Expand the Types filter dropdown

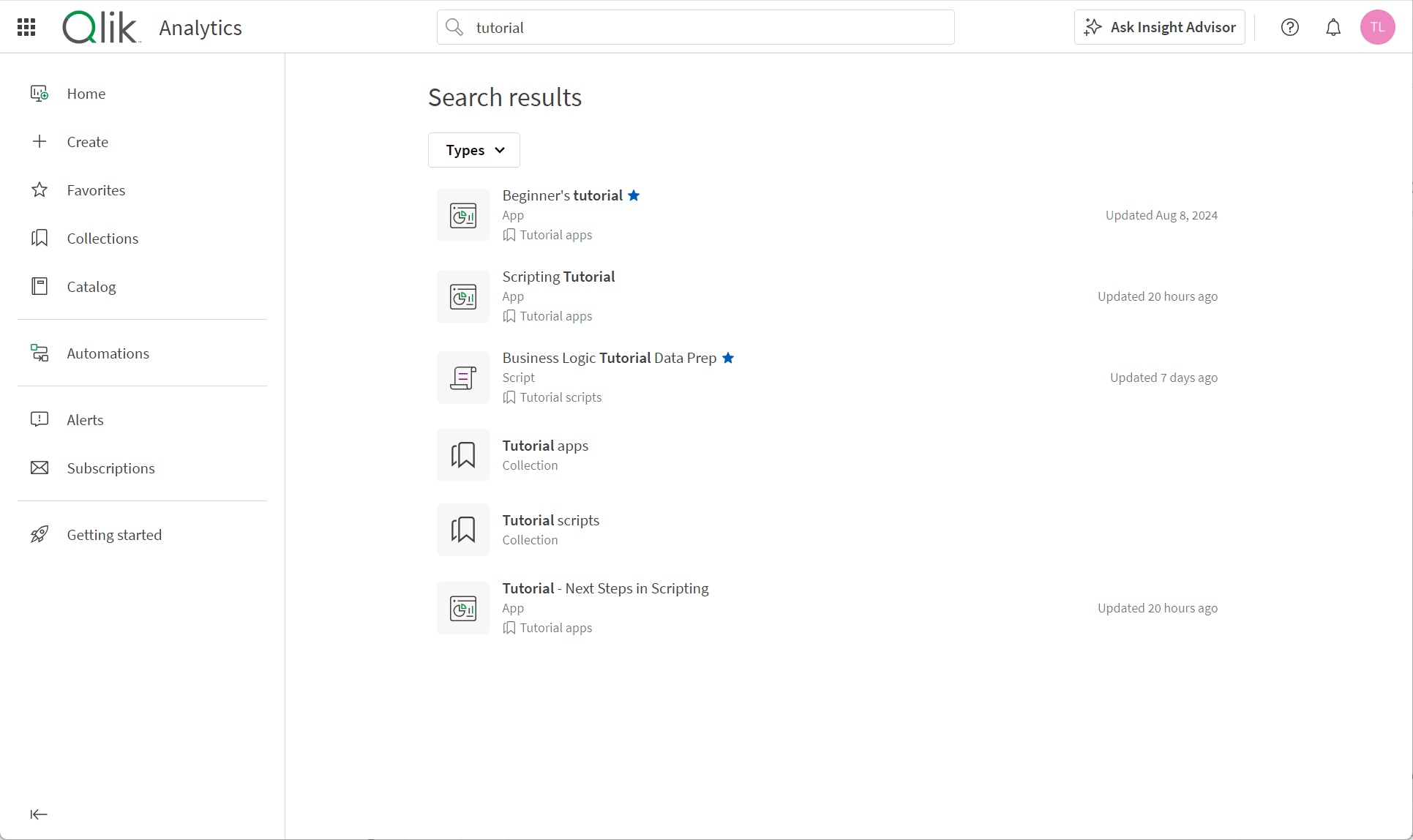coord(474,150)
